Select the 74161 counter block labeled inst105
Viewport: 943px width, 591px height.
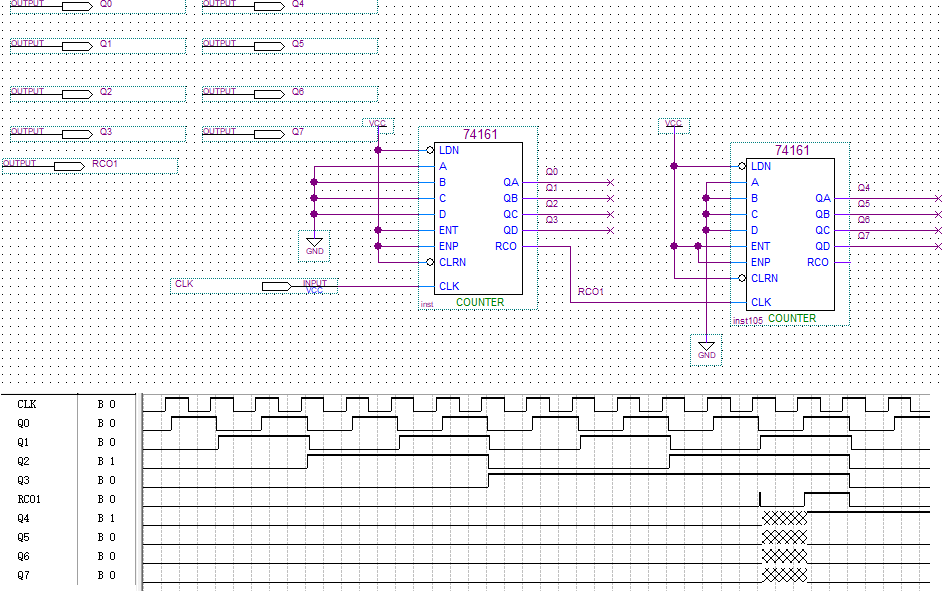click(x=790, y=234)
